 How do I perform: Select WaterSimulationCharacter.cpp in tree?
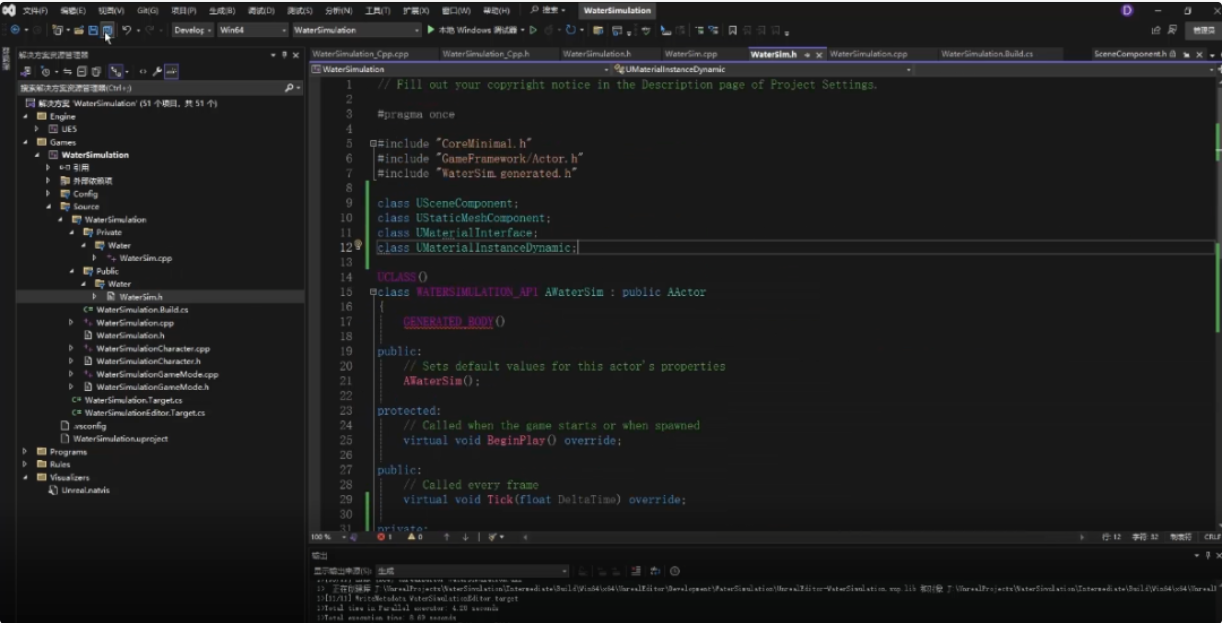(x=153, y=348)
